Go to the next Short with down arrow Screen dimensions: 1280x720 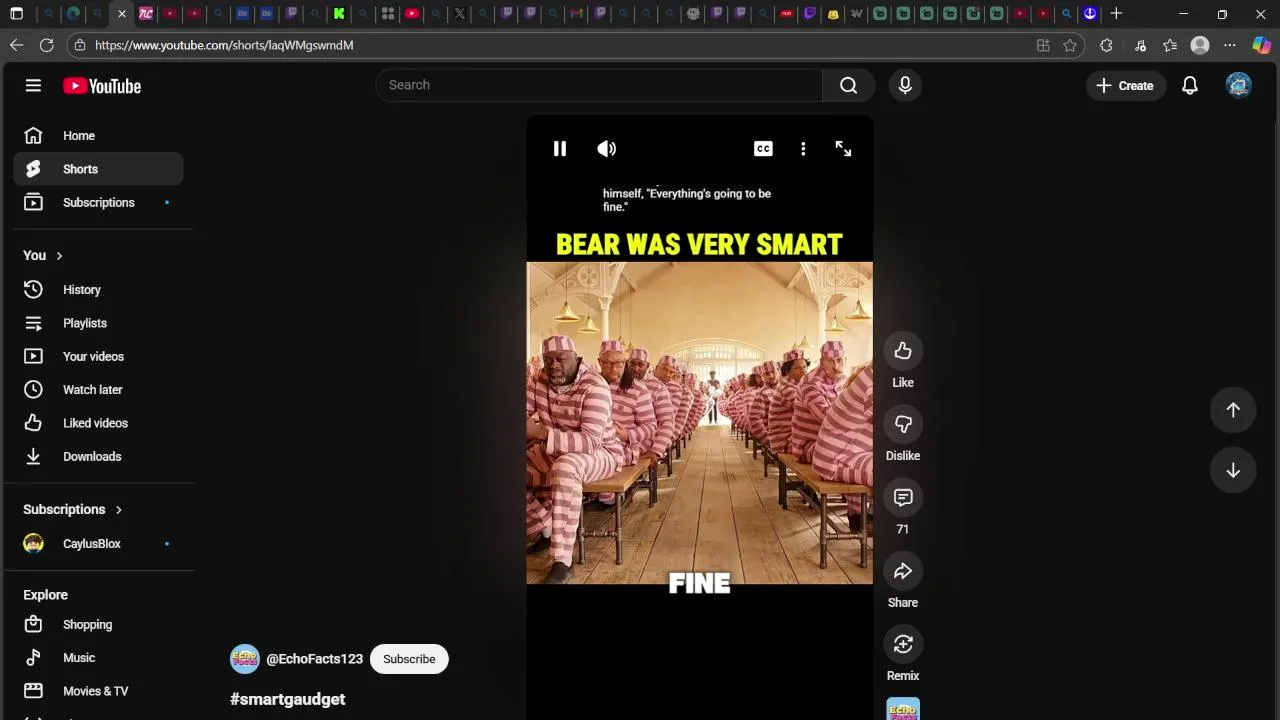(1233, 471)
